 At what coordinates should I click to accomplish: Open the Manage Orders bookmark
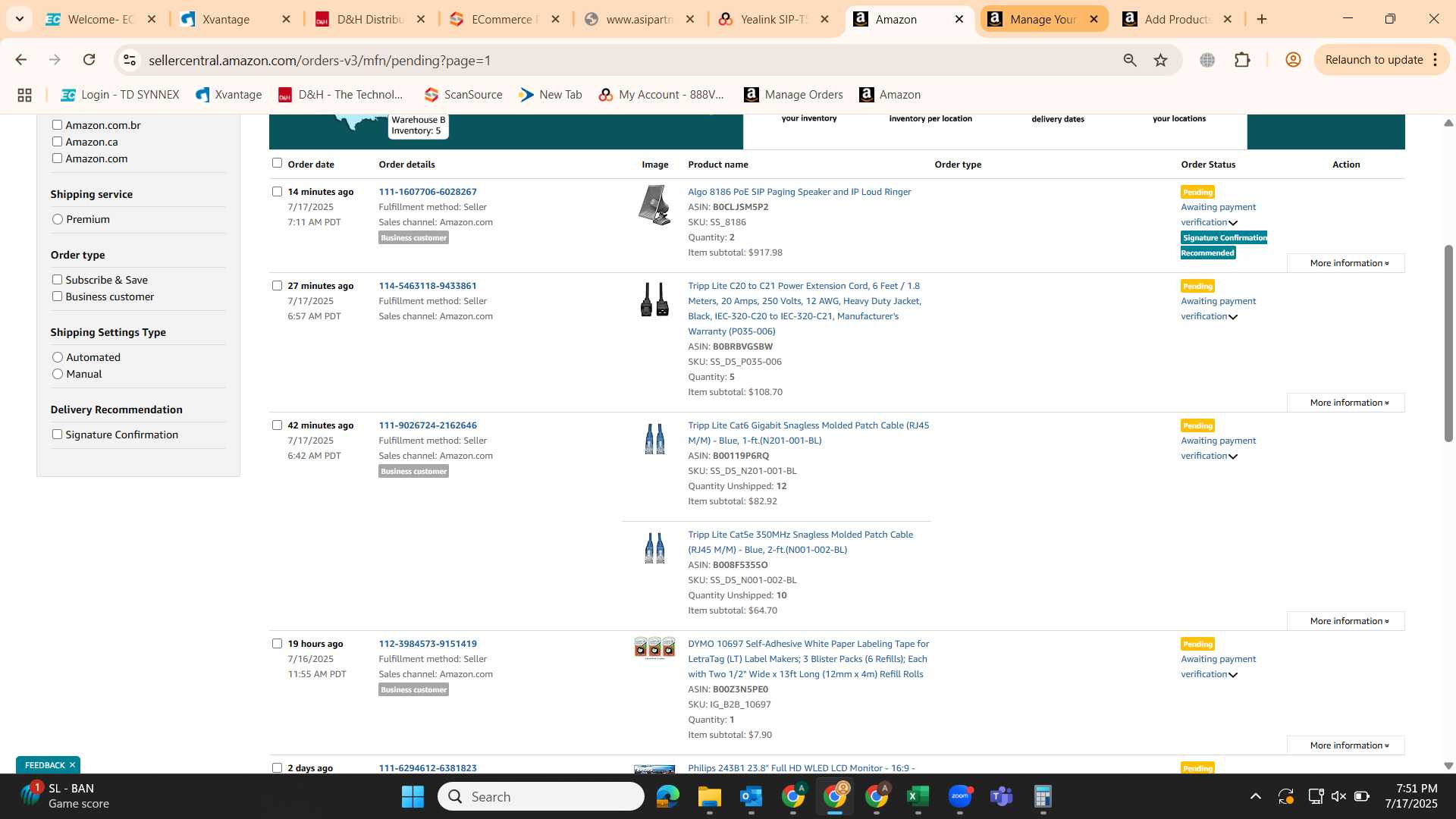(x=793, y=95)
